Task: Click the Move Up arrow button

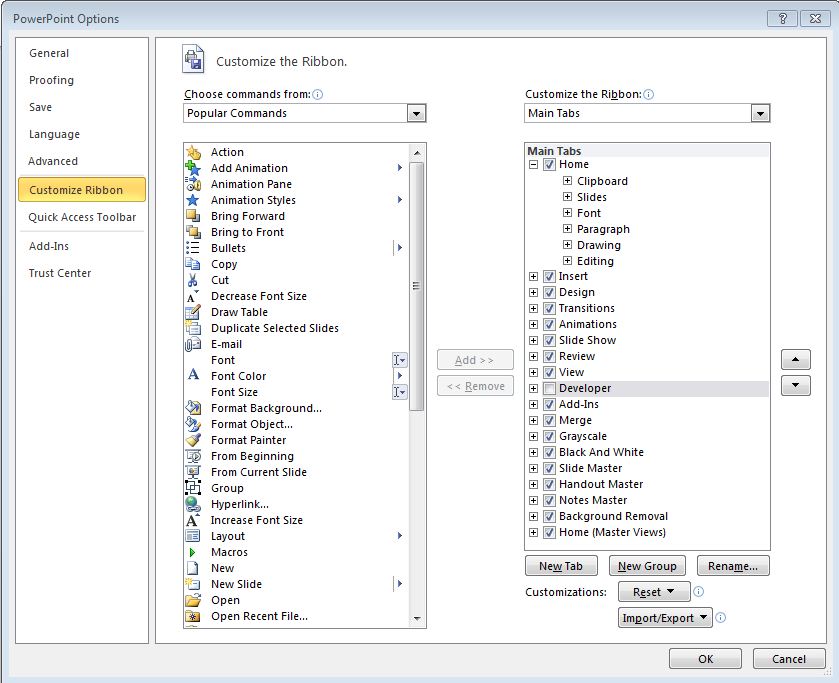Action: tap(795, 360)
